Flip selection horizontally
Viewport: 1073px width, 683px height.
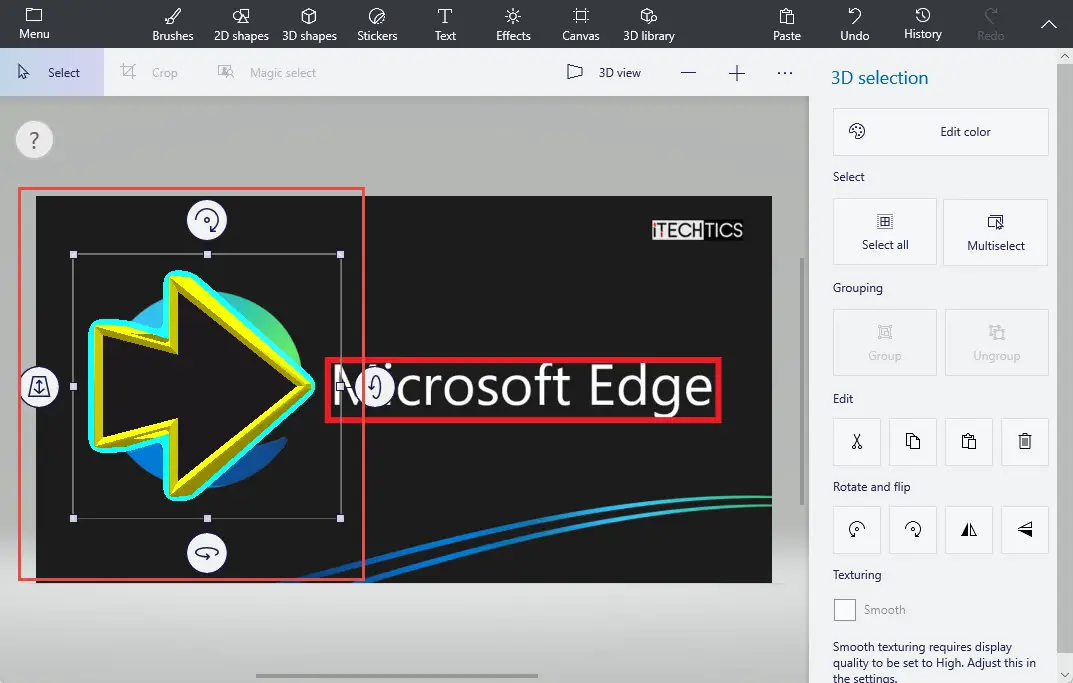(x=969, y=529)
